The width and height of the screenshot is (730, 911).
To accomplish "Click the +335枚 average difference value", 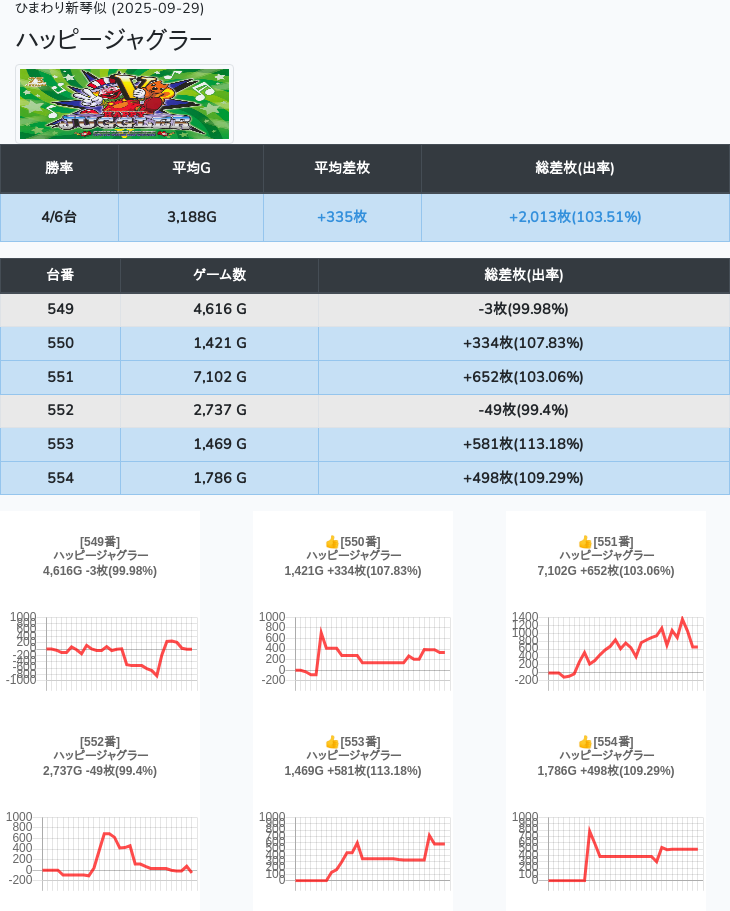I will pyautogui.click(x=342, y=217).
